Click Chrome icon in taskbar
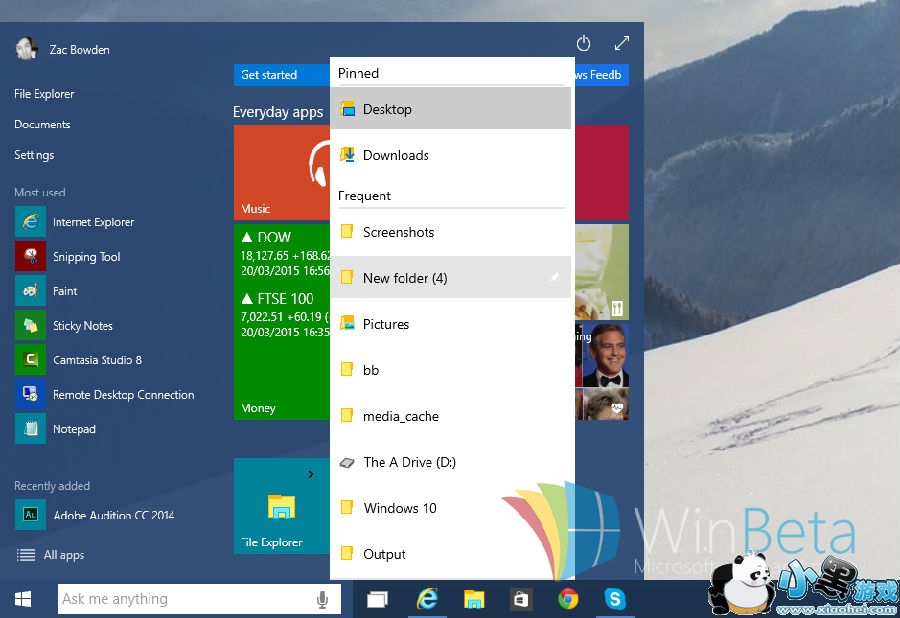900x618 pixels. [568, 599]
